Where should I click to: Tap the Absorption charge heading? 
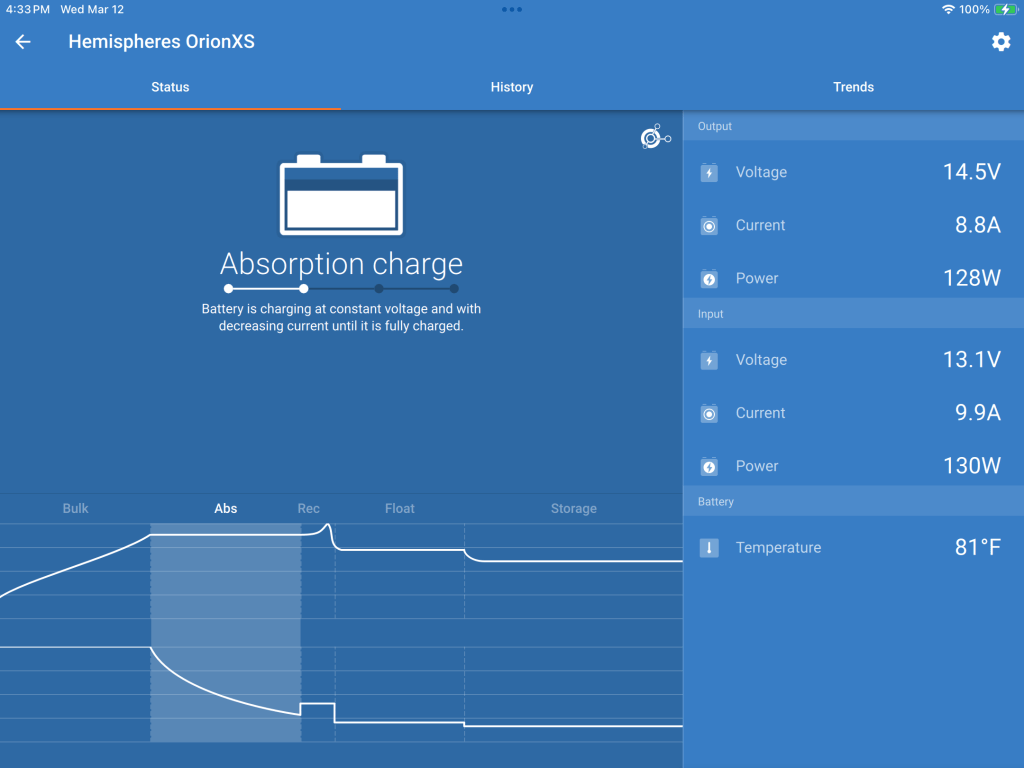341,264
